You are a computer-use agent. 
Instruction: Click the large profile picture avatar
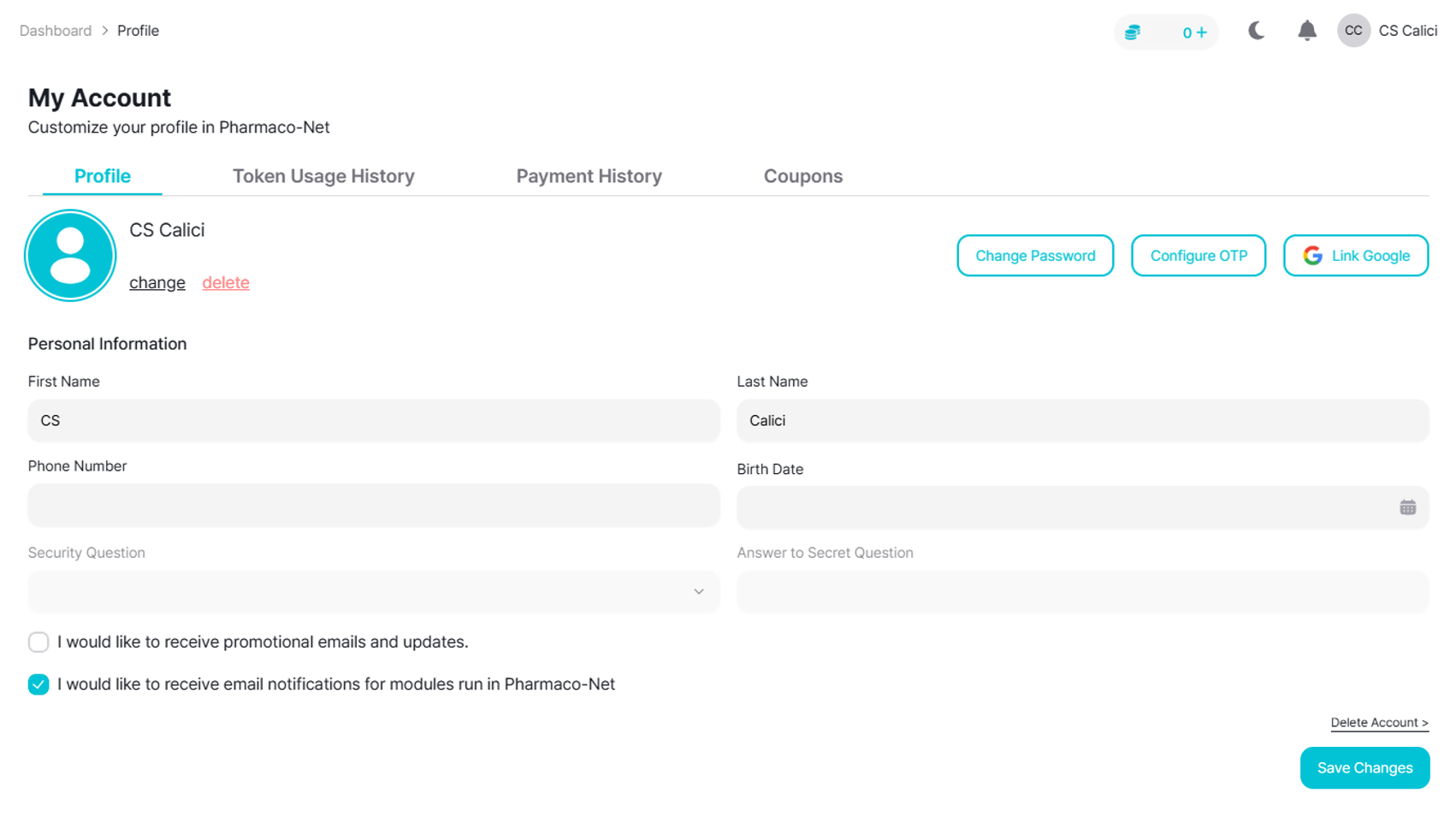(70, 255)
